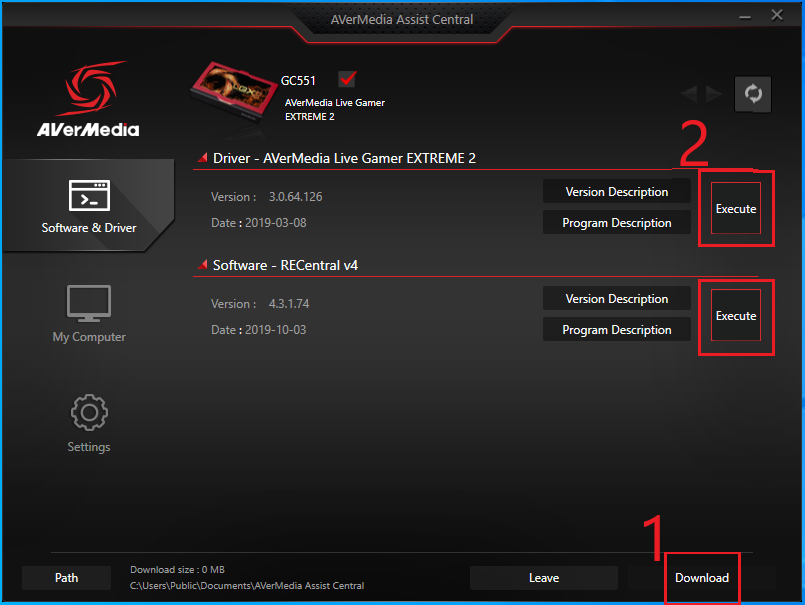This screenshot has width=805, height=605.
Task: Click the AVerMedia Live Gamer EXTREME 2 label
Action: coord(335,109)
